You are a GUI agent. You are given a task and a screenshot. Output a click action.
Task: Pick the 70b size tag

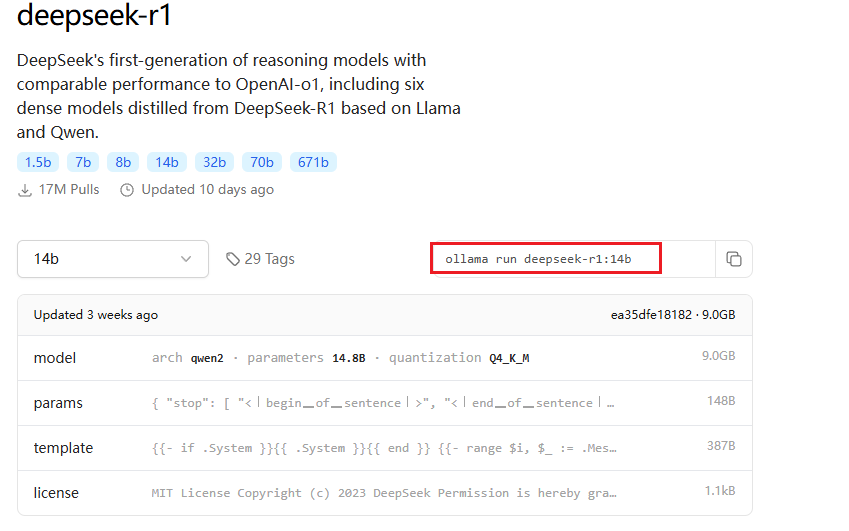262,162
